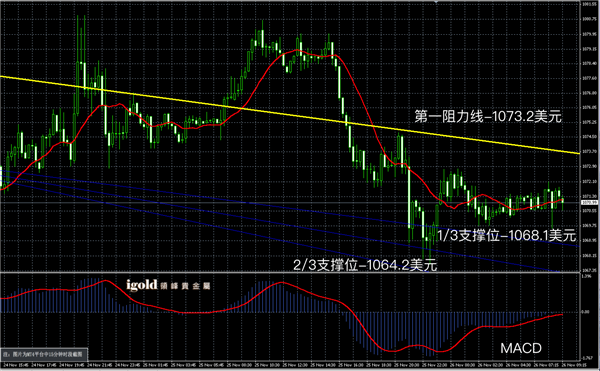Select the yellow resistance trend line
600x371 pixels.
(291, 114)
